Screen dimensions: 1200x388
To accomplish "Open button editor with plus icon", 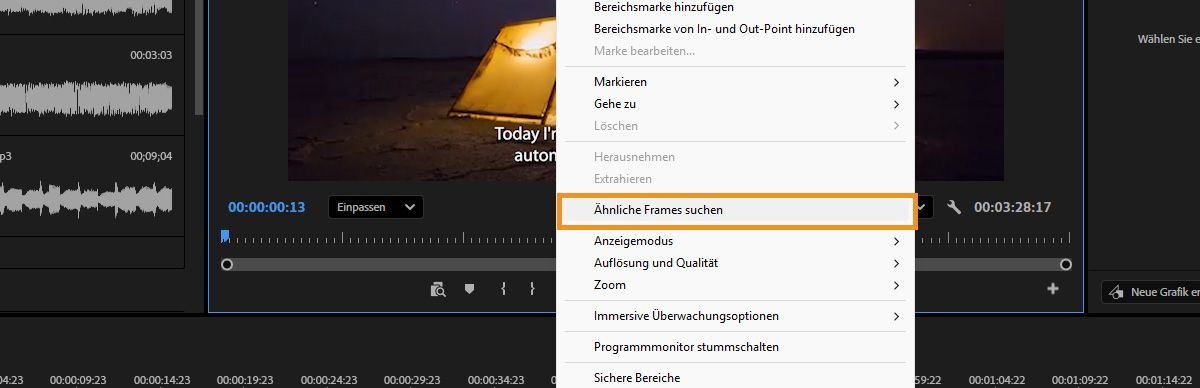I will tap(1052, 289).
